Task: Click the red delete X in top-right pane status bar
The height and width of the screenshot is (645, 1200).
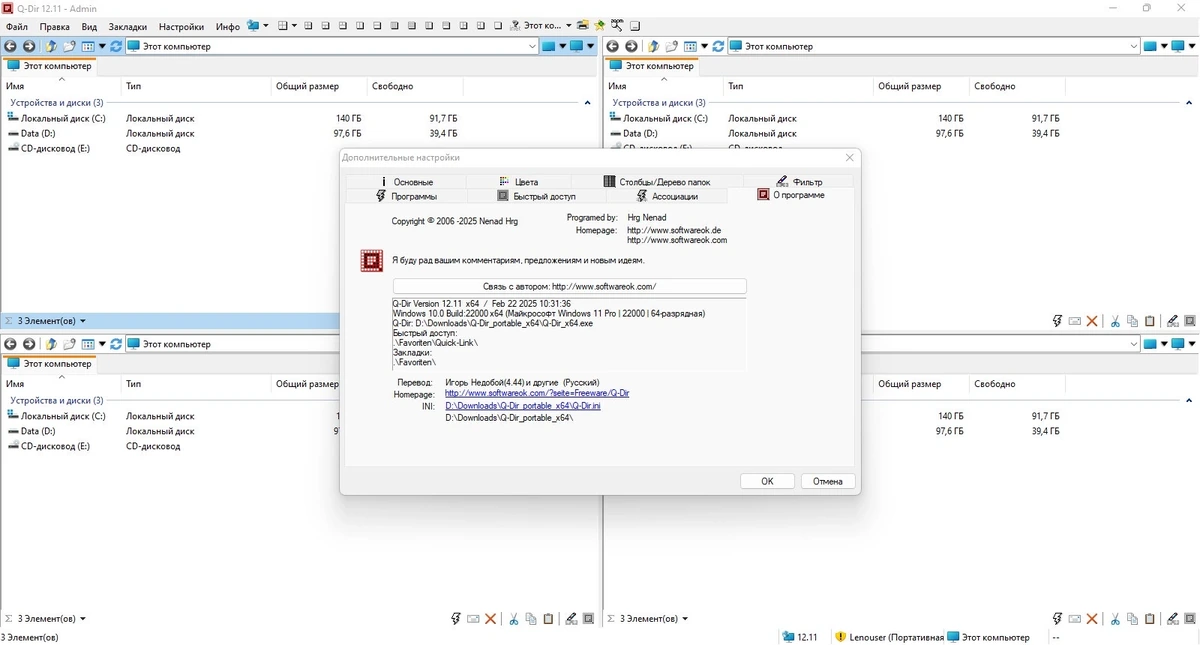Action: click(x=1092, y=321)
